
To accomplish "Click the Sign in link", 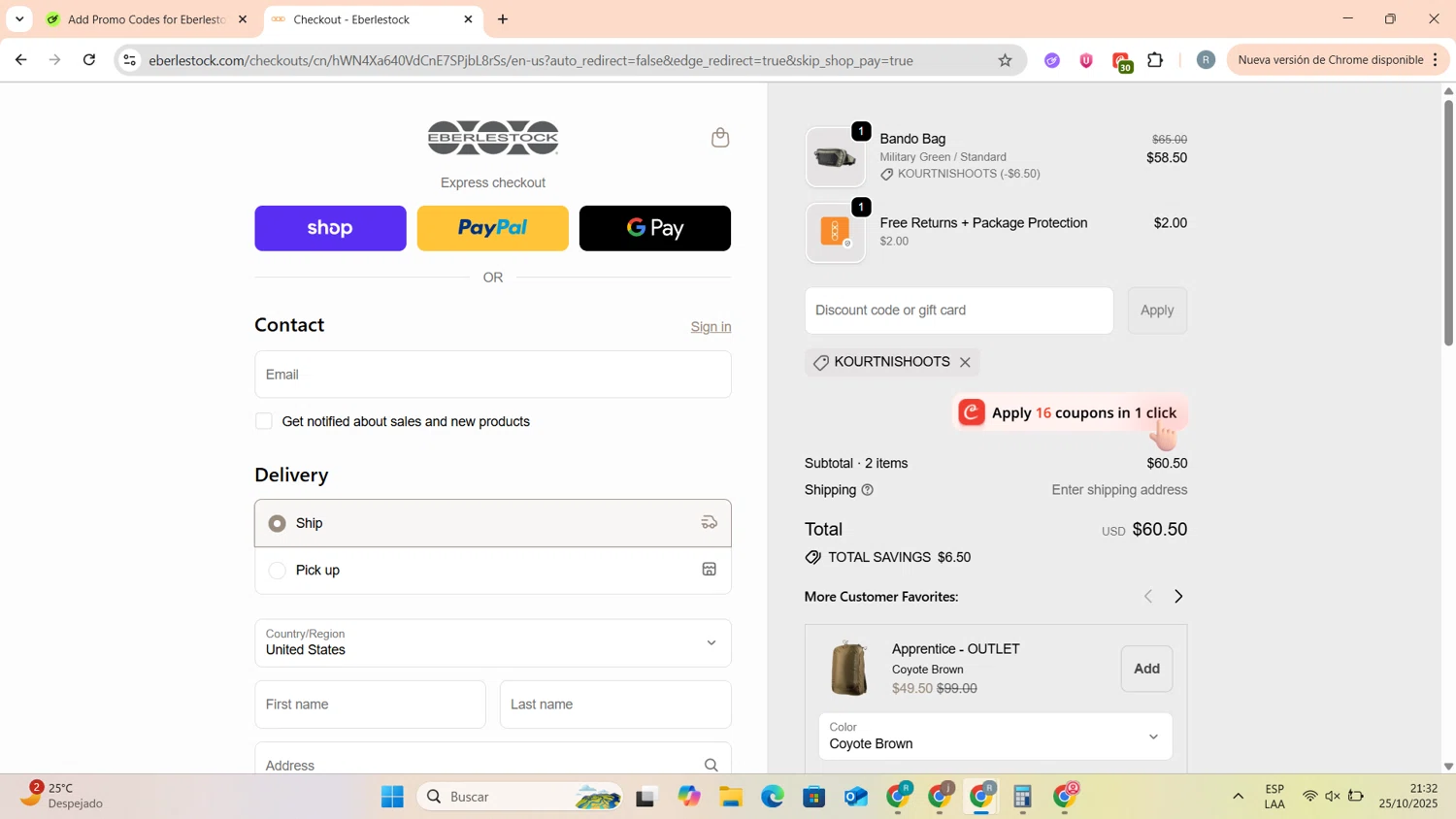I will tap(711, 327).
